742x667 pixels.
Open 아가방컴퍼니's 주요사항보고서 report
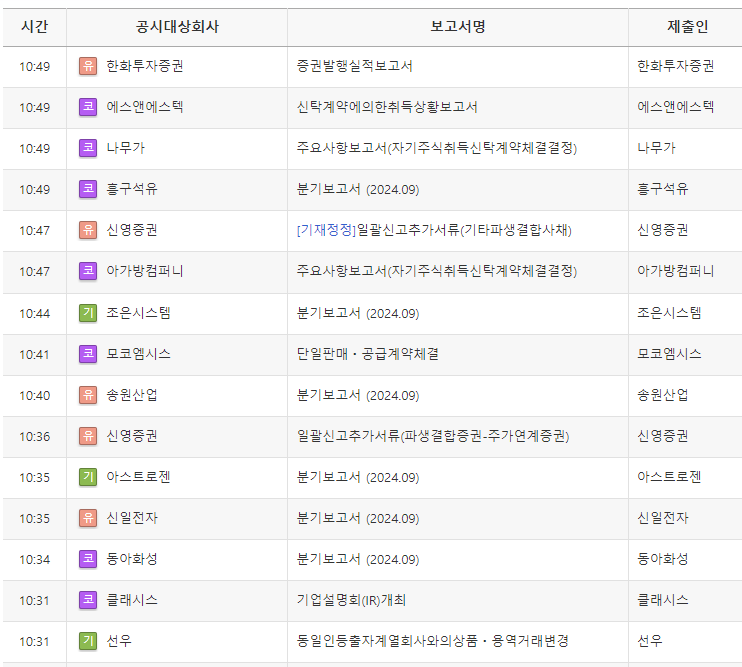click(x=437, y=271)
